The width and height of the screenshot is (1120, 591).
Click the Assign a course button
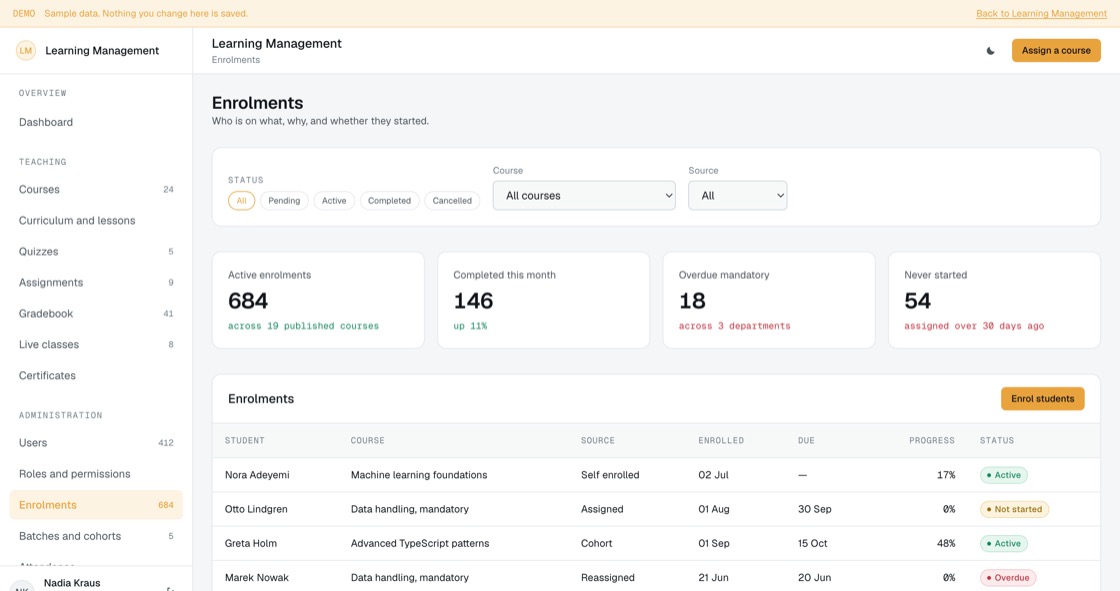pyautogui.click(x=1056, y=51)
